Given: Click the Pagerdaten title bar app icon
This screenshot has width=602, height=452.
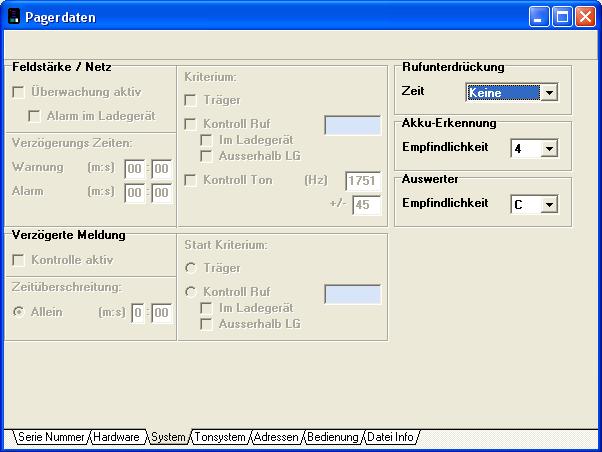Looking at the screenshot, I should tap(14, 16).
